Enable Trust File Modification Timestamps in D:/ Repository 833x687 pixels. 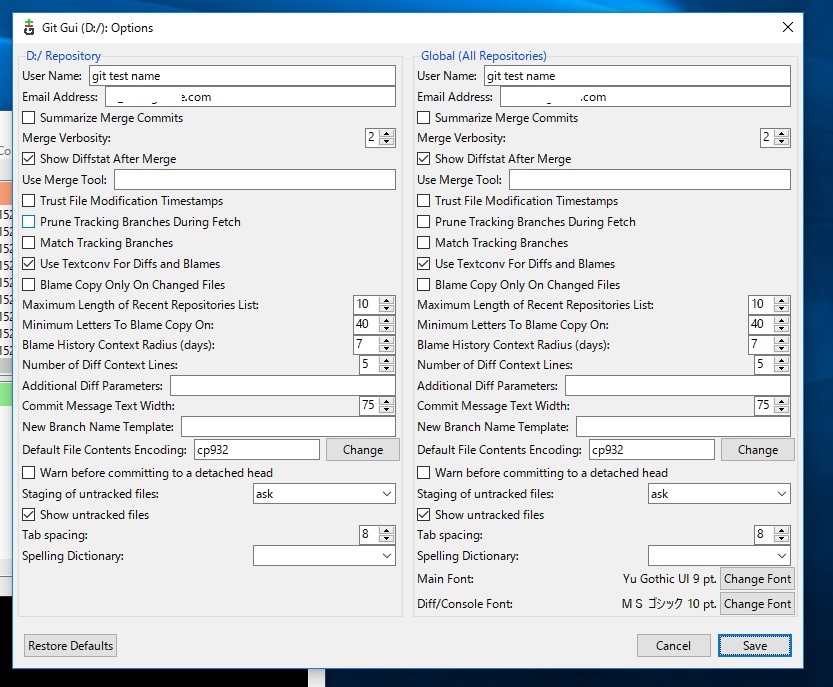click(29, 201)
